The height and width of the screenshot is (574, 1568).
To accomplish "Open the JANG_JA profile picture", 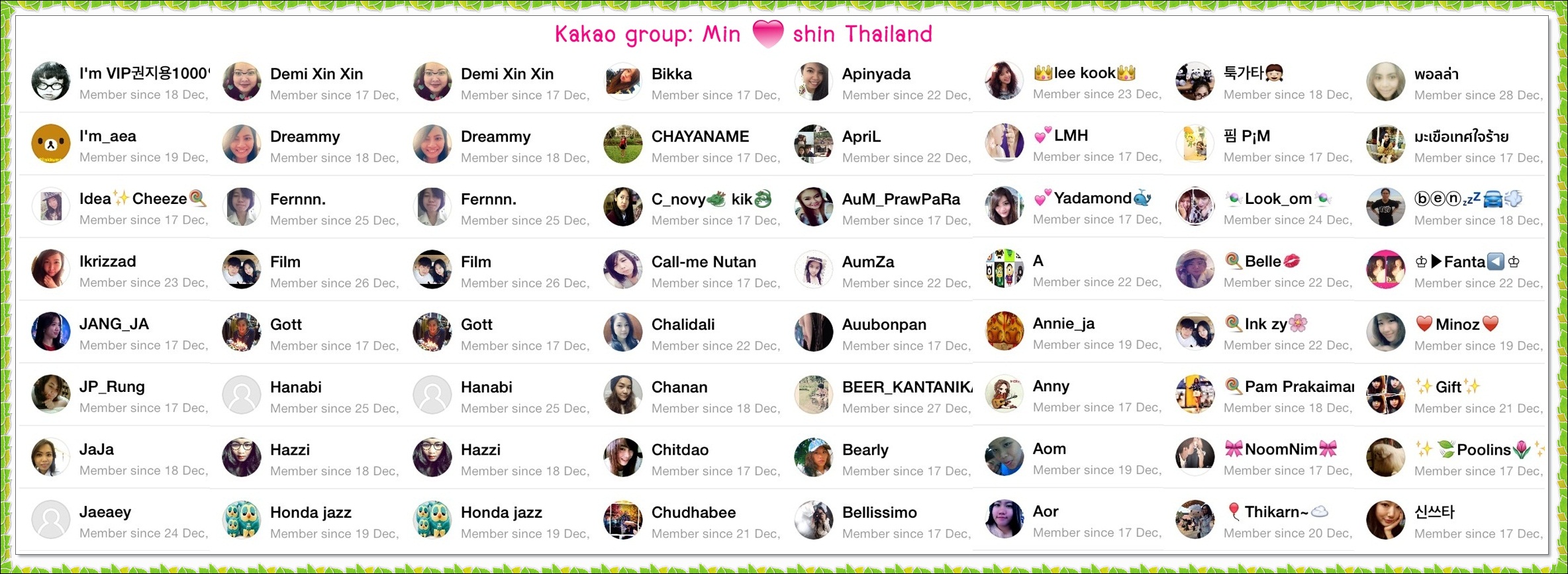I will click(51, 332).
